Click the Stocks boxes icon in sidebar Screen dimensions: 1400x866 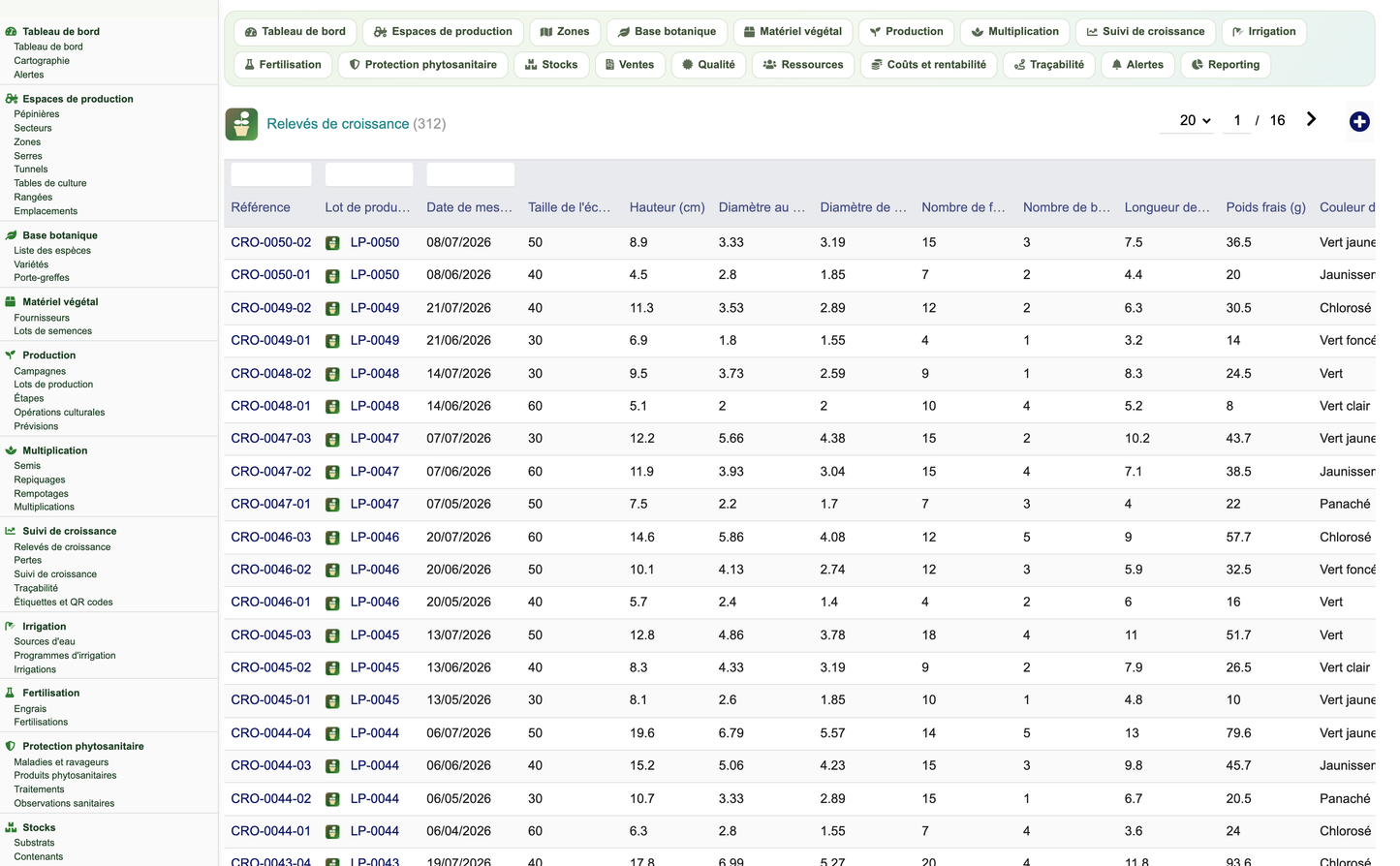tap(11, 827)
